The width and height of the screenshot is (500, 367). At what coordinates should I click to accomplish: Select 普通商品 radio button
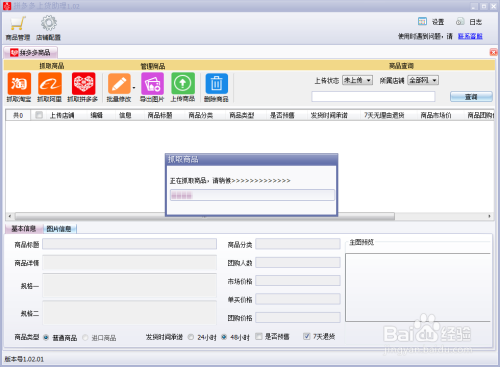[46, 338]
